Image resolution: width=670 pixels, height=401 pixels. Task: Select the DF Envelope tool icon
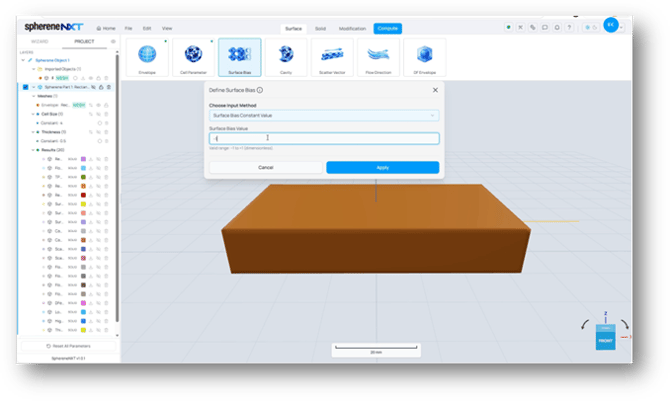coord(424,57)
